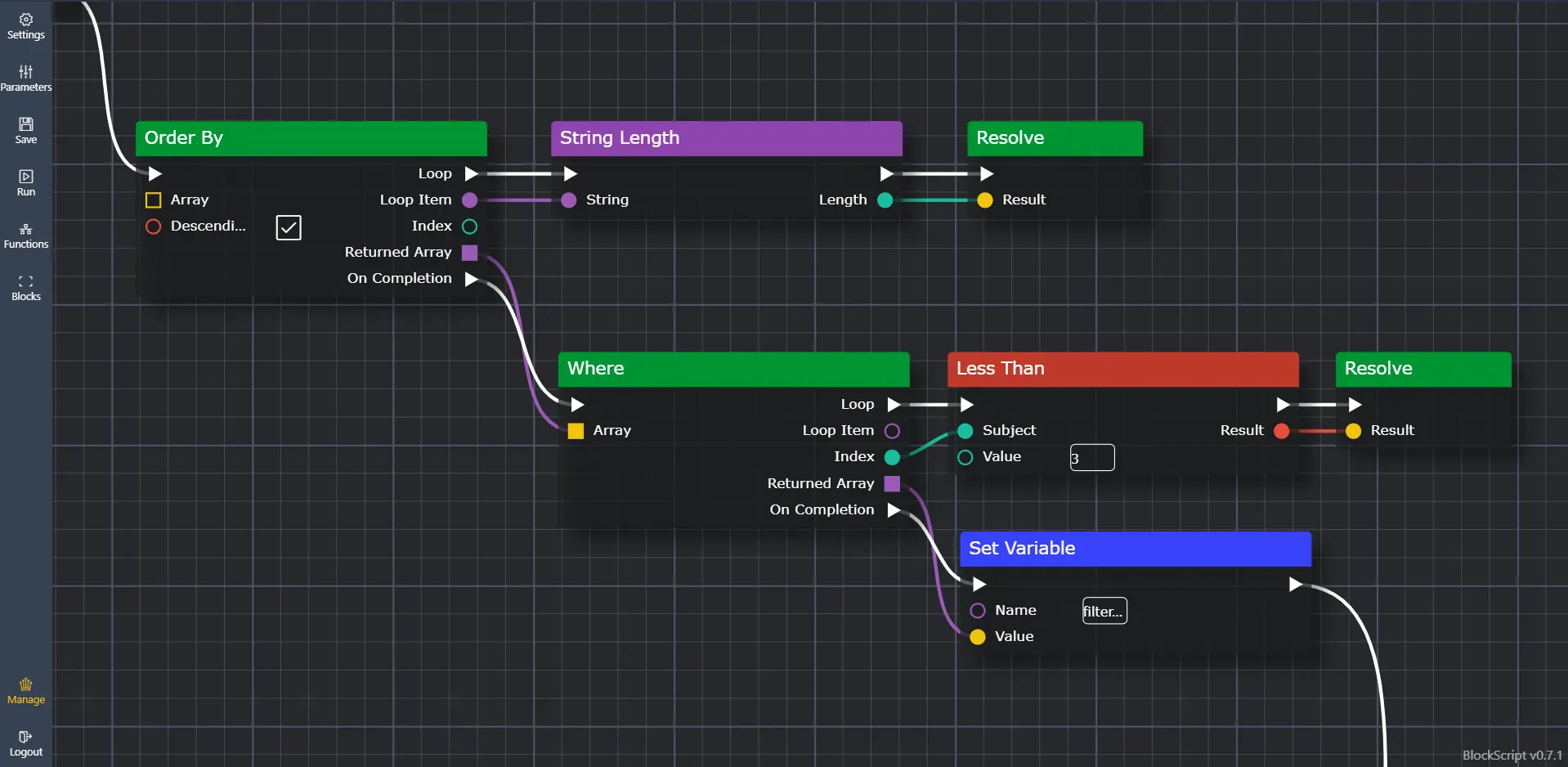The width and height of the screenshot is (1568, 767).
Task: Click Set Variable output execution arrow
Action: [x=1295, y=585]
